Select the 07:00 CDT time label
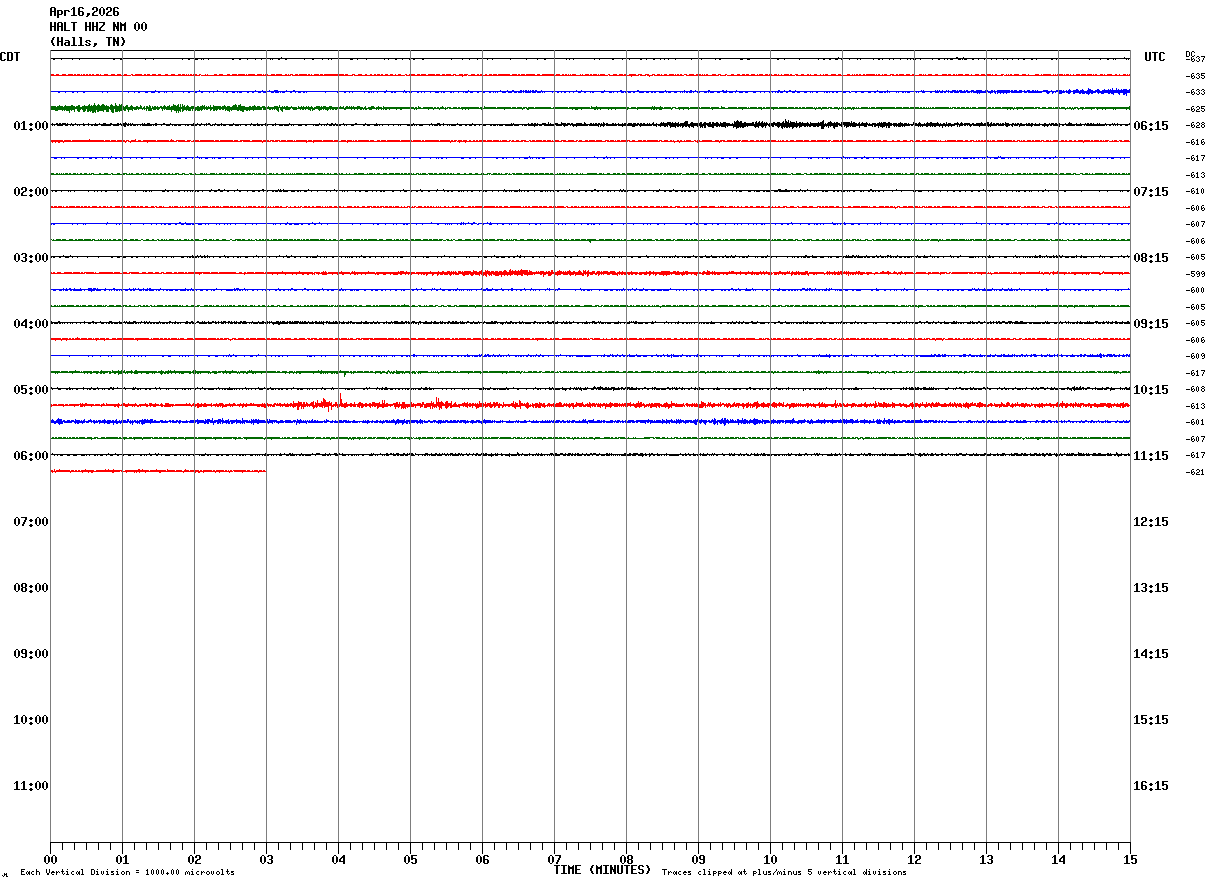 pos(31,522)
